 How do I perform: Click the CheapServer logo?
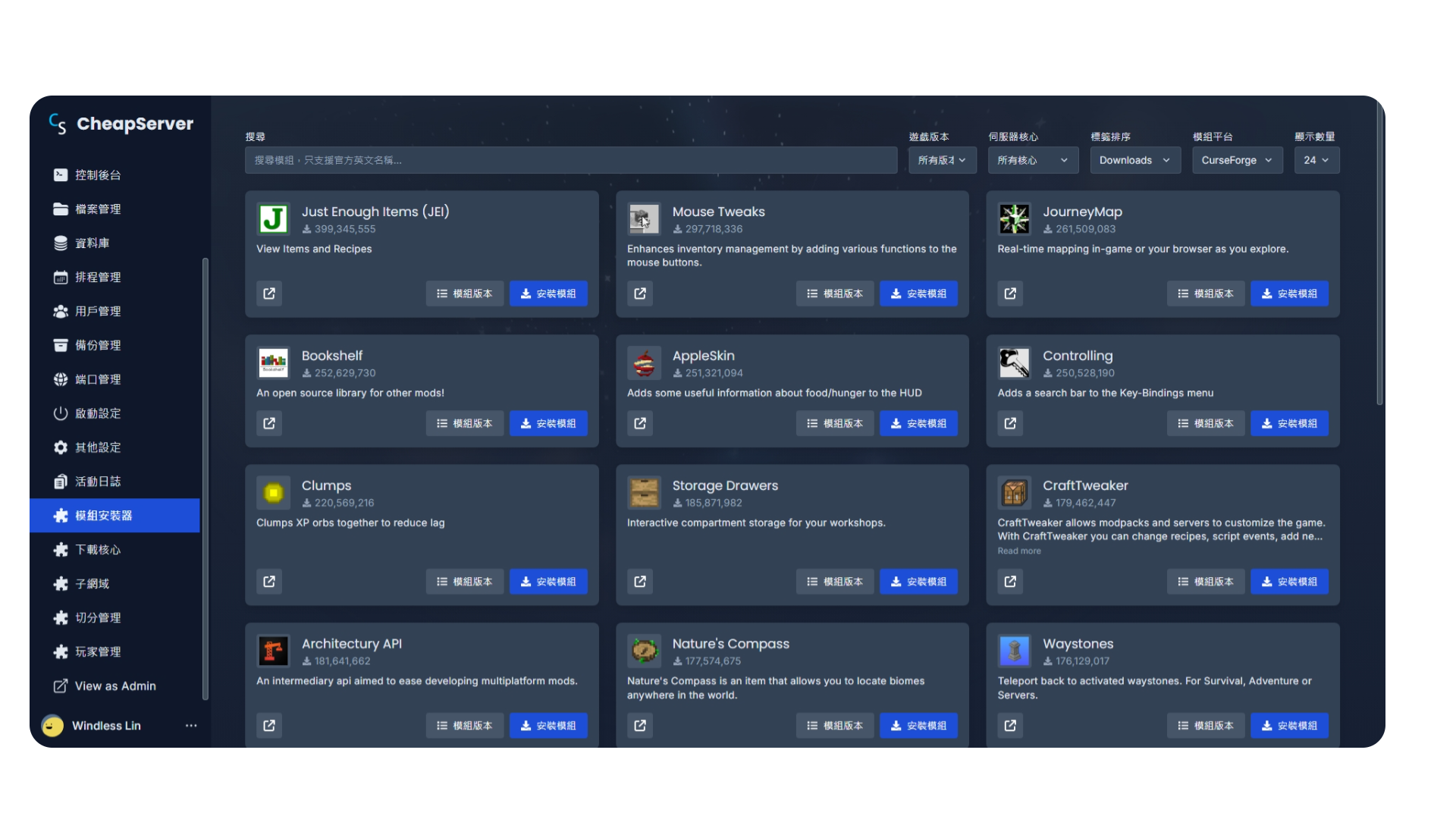pyautogui.click(x=121, y=124)
